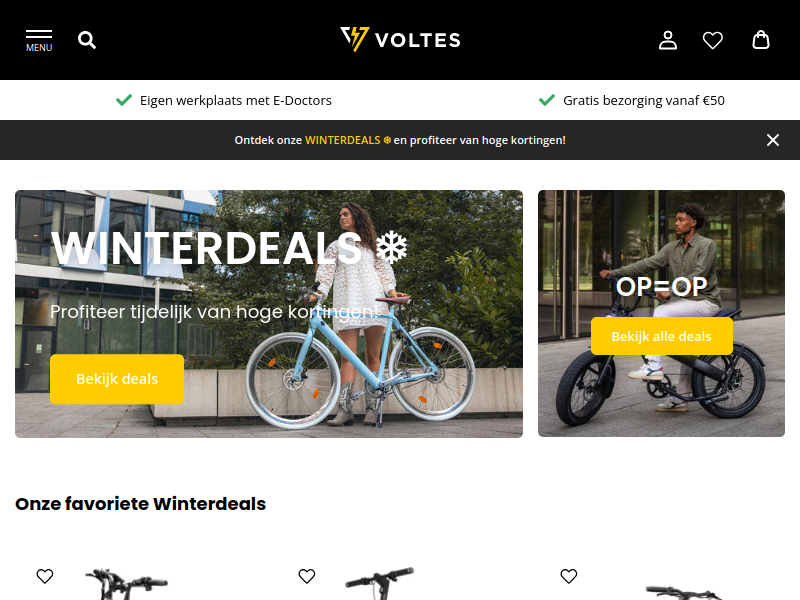
Task: Open the hamburger MENU
Action: (x=39, y=41)
